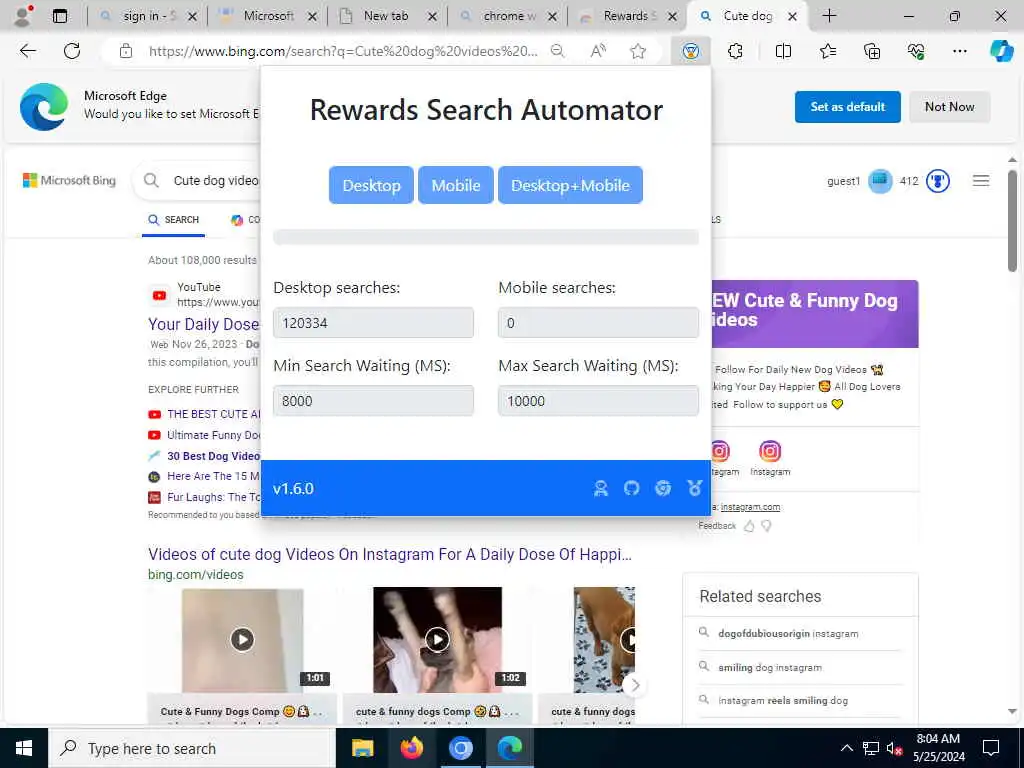The height and width of the screenshot is (768, 1024).
Task: Click the zoom indicator in address bar
Action: coord(557,51)
